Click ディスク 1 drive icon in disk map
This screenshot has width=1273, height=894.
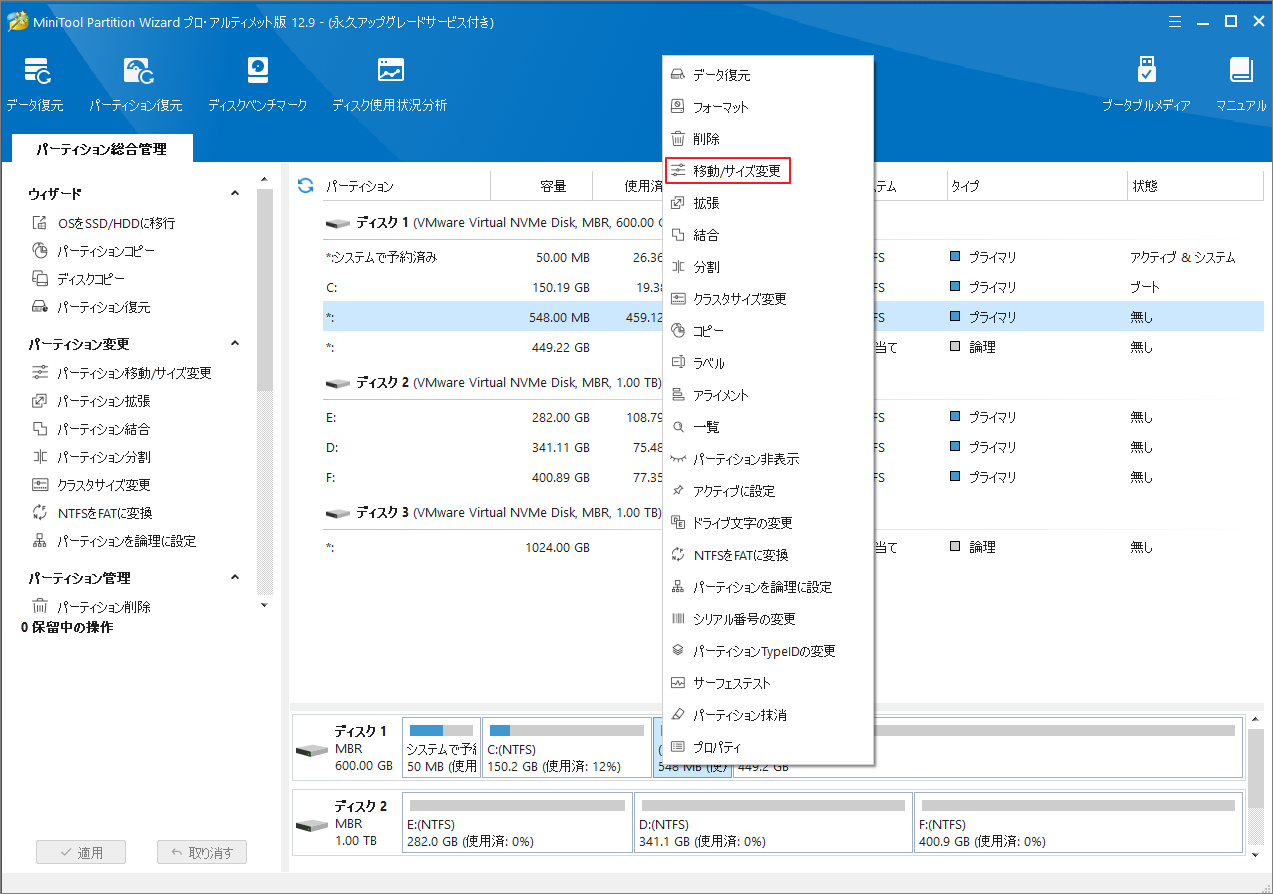[312, 750]
